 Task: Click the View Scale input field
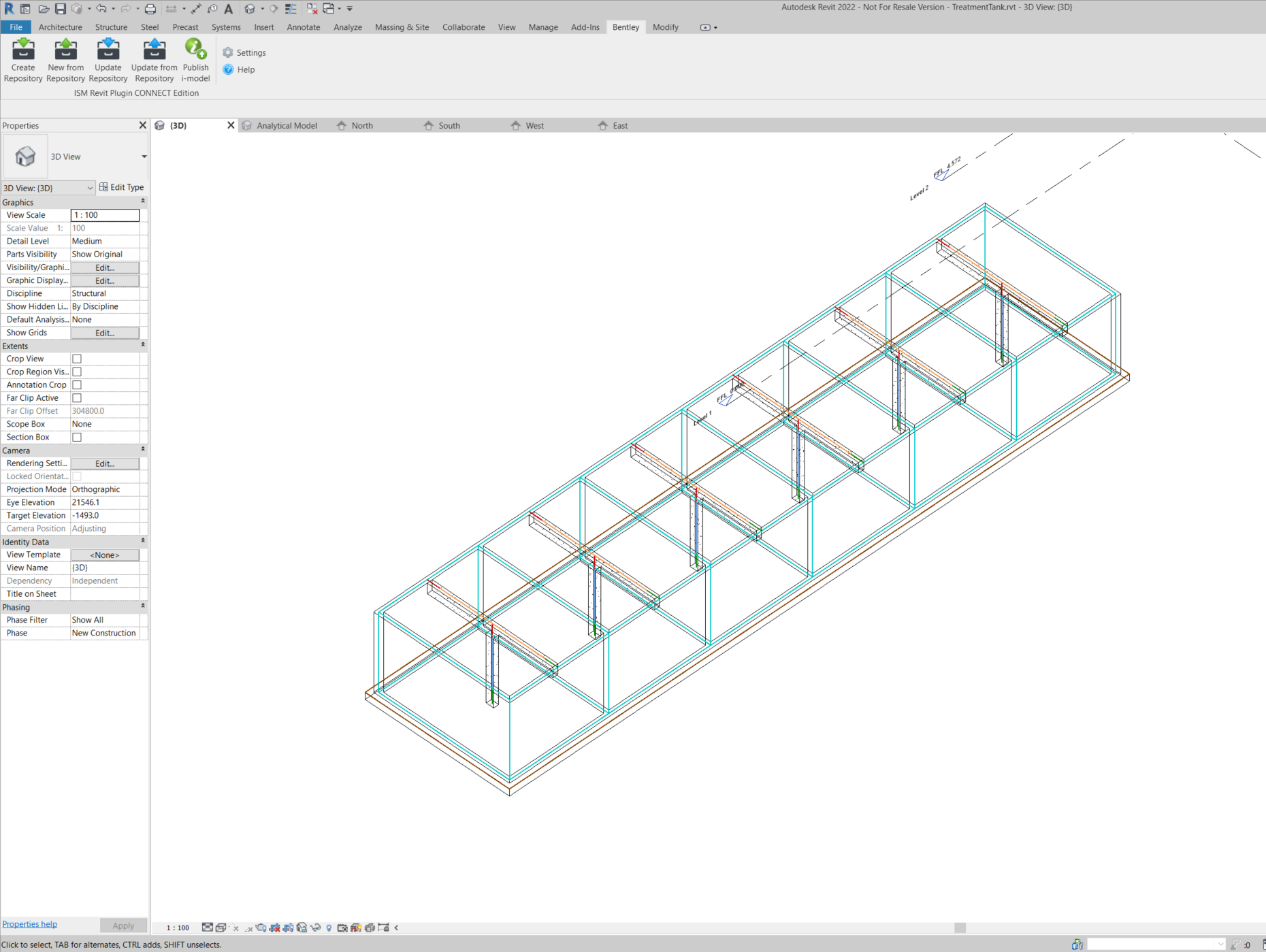[105, 215]
